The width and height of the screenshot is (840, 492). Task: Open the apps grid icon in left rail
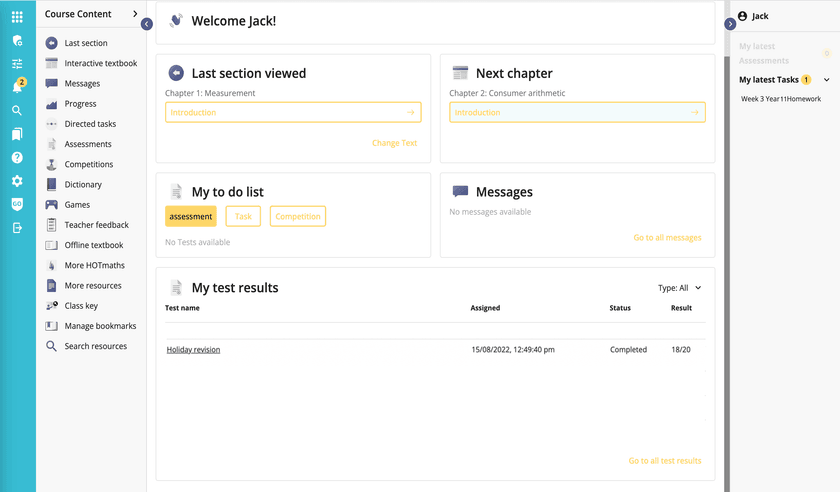[17, 17]
